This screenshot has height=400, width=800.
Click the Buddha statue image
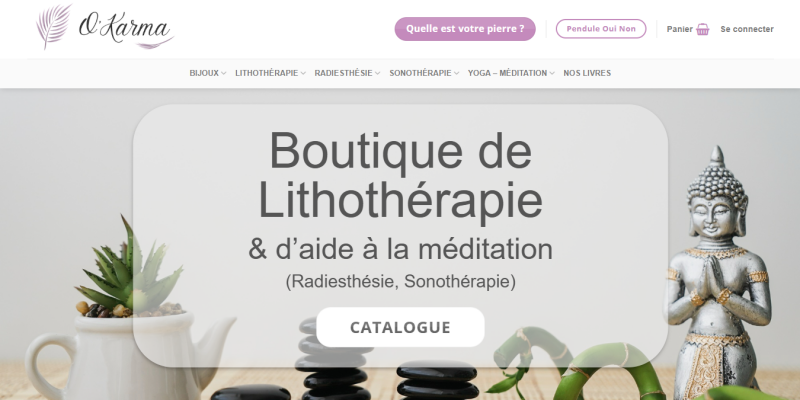point(718,273)
